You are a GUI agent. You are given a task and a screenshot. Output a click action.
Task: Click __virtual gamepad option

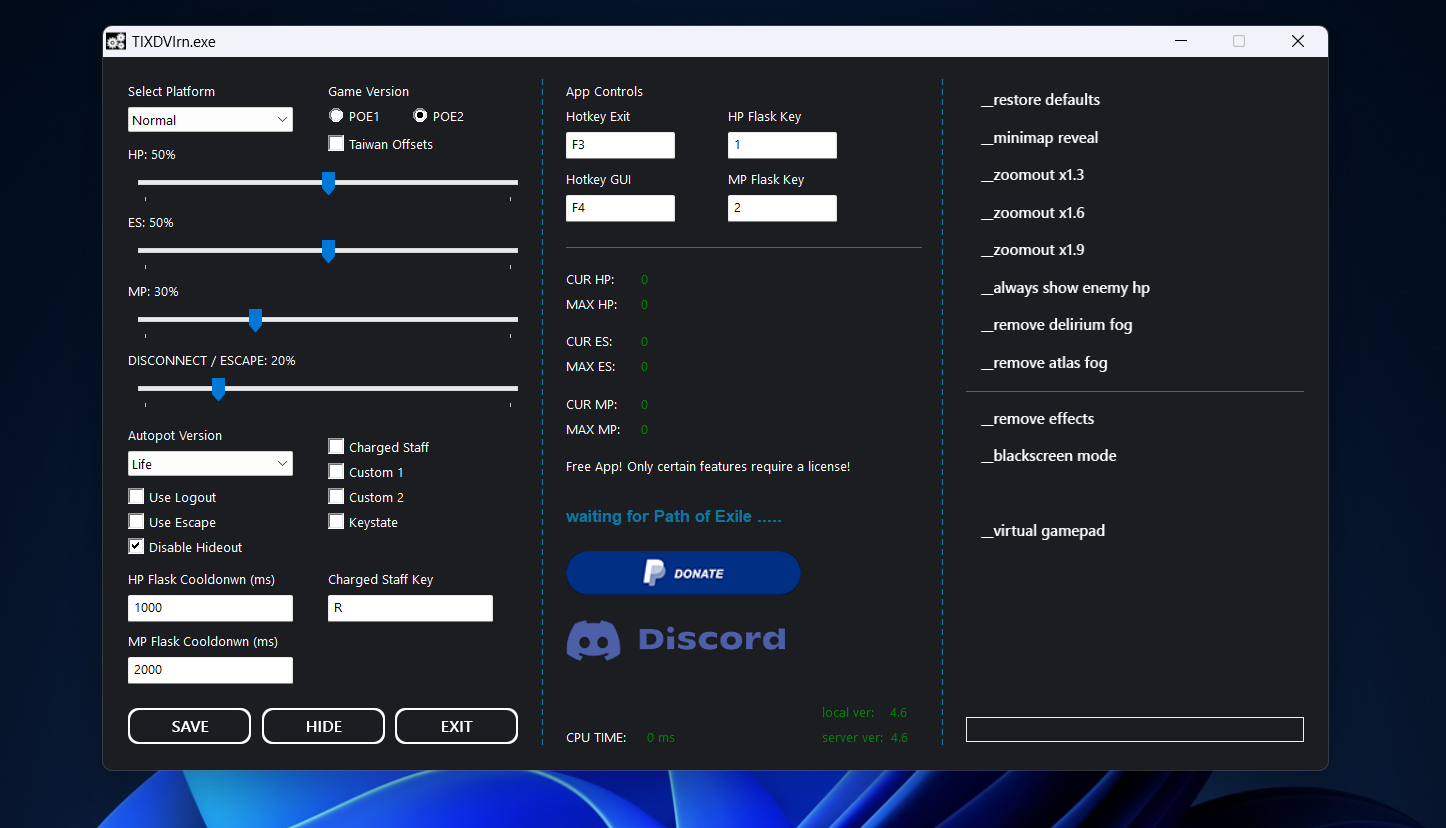[1043, 531]
